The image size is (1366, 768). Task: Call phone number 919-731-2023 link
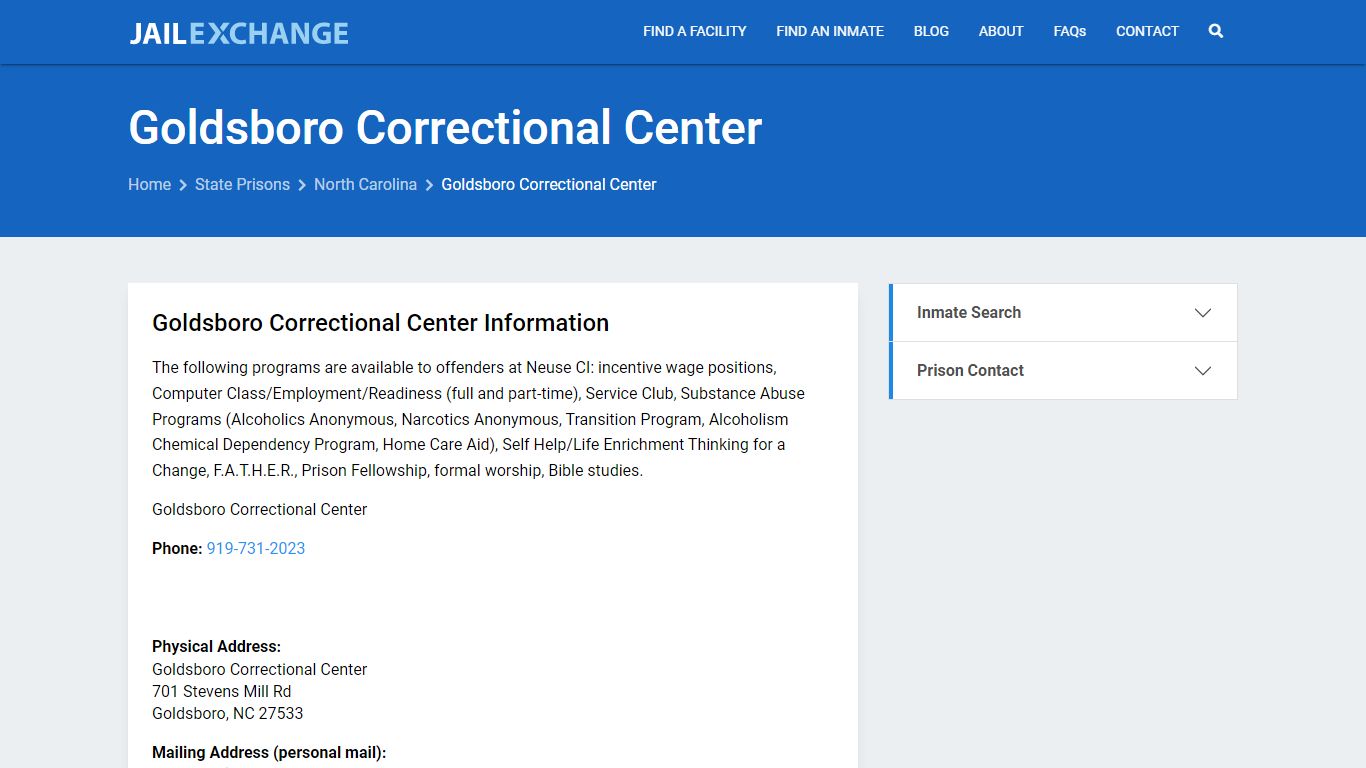tap(256, 548)
